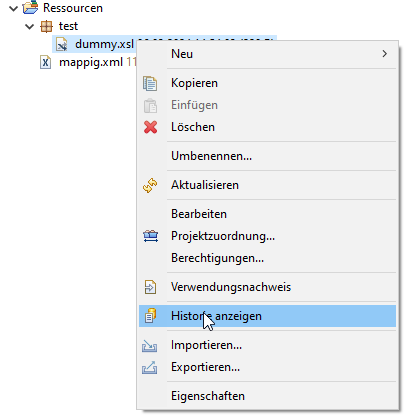Click the Projektzuordnung icon

pyautogui.click(x=151, y=236)
